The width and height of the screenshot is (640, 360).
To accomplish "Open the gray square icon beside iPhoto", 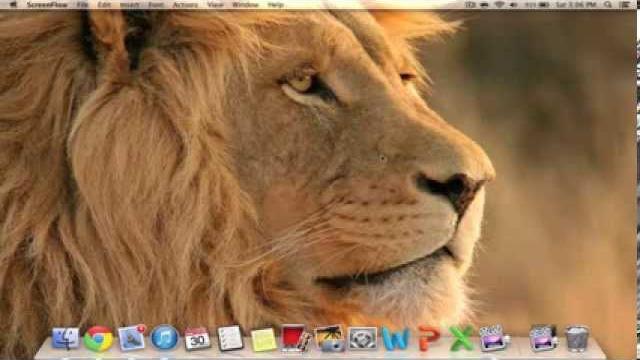I will coord(362,338).
